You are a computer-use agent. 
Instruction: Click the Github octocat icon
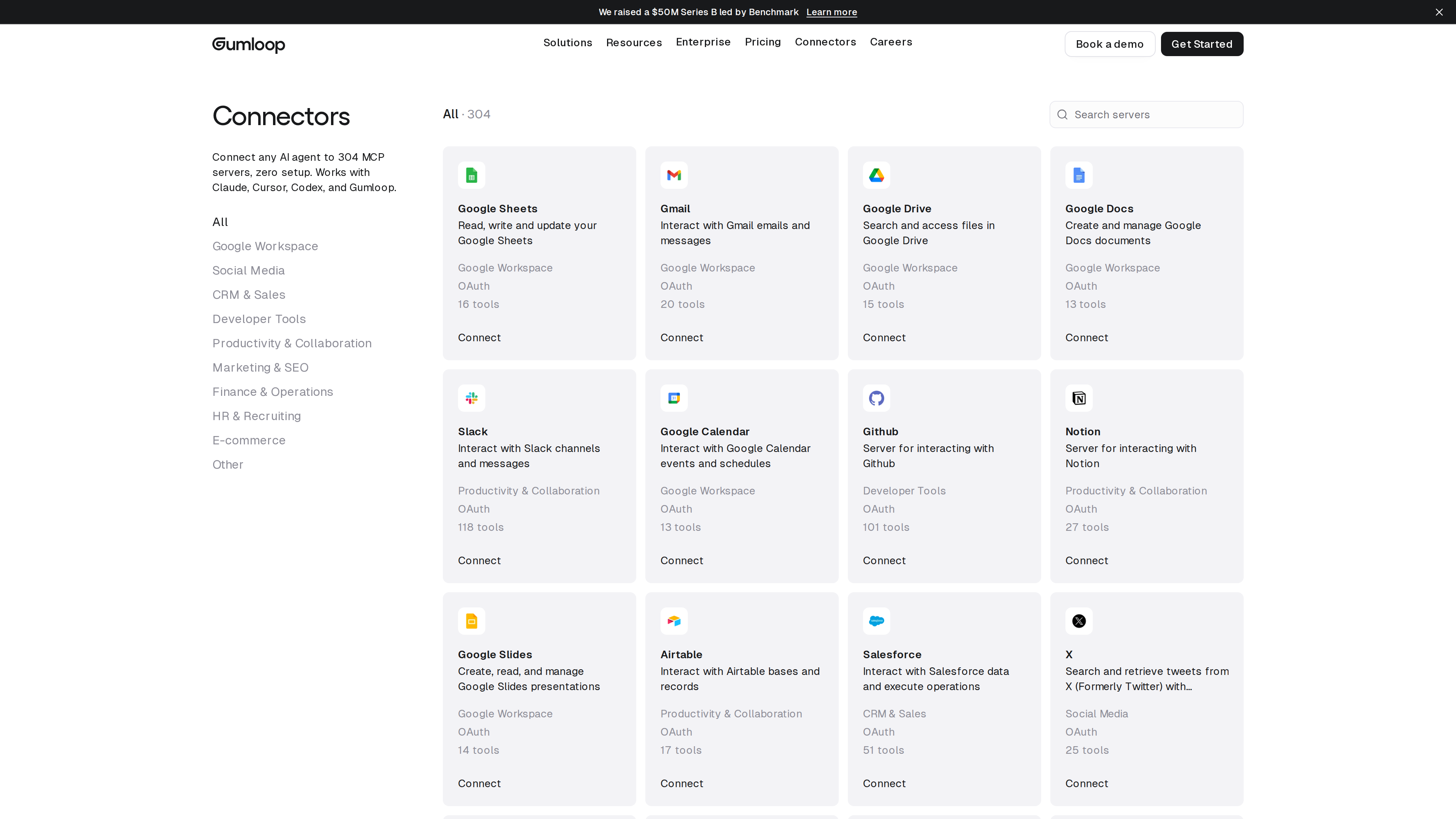[876, 398]
